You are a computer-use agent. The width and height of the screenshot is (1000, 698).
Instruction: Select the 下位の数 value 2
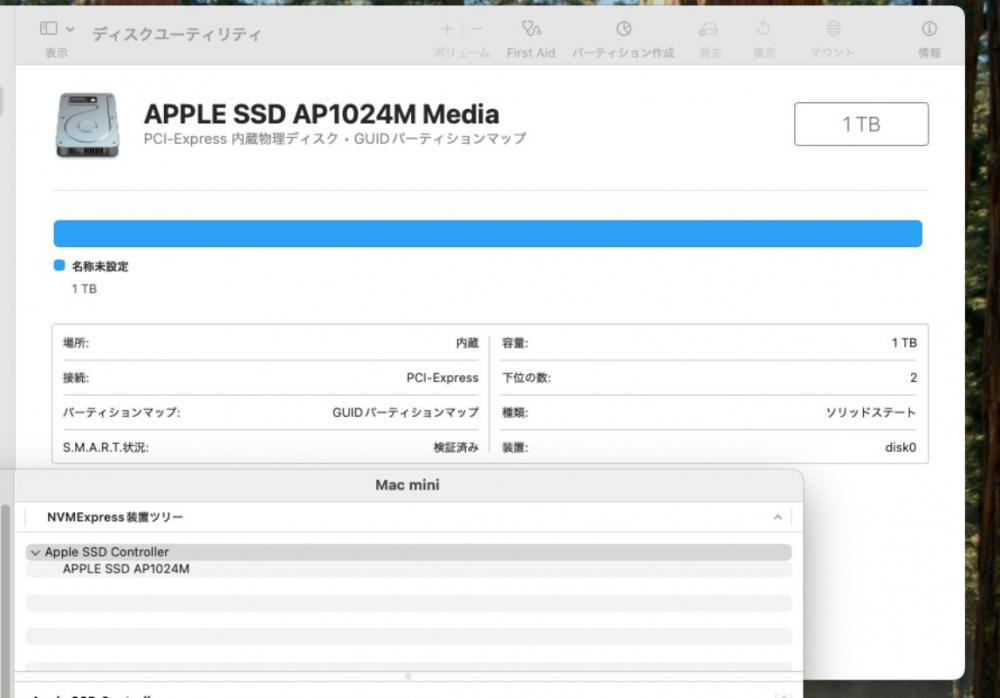(x=913, y=378)
